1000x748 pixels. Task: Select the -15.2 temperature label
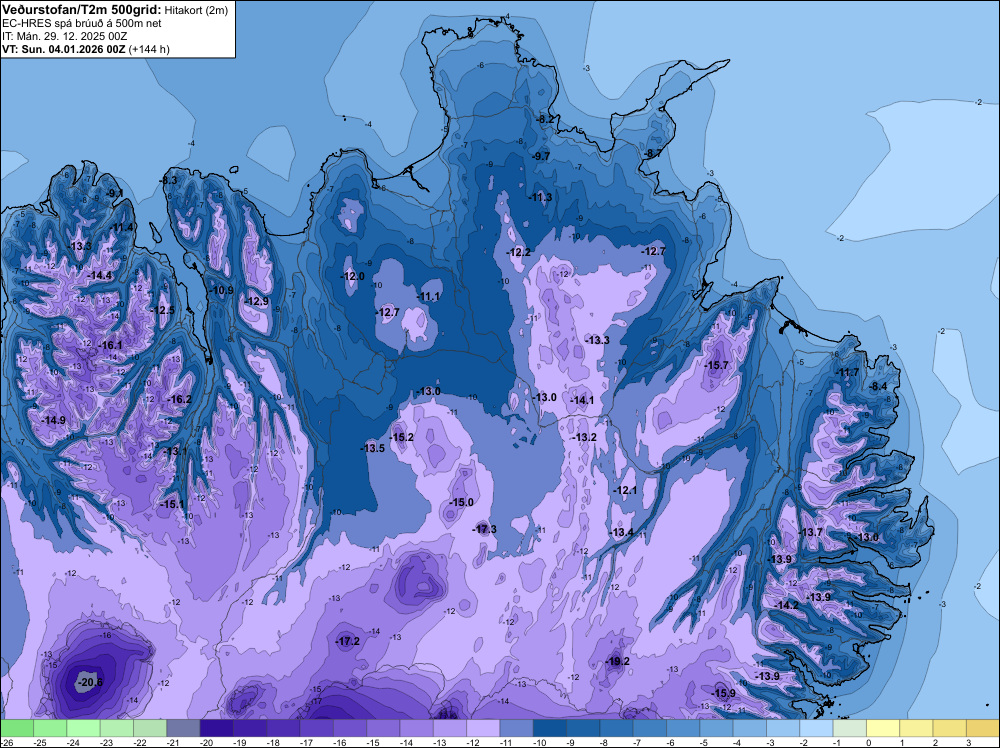[x=401, y=437]
